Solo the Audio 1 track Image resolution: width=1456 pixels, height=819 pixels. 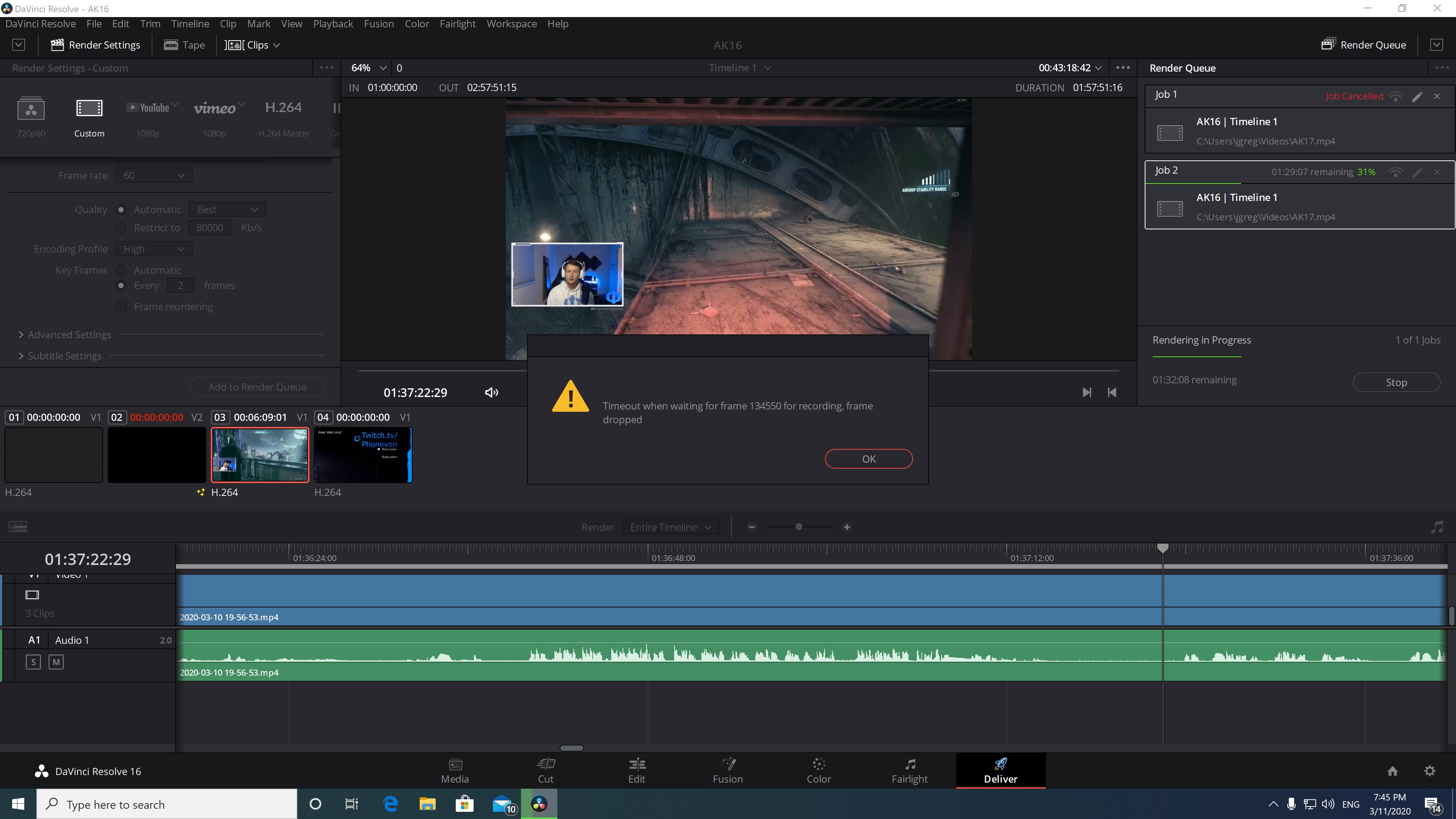33,662
